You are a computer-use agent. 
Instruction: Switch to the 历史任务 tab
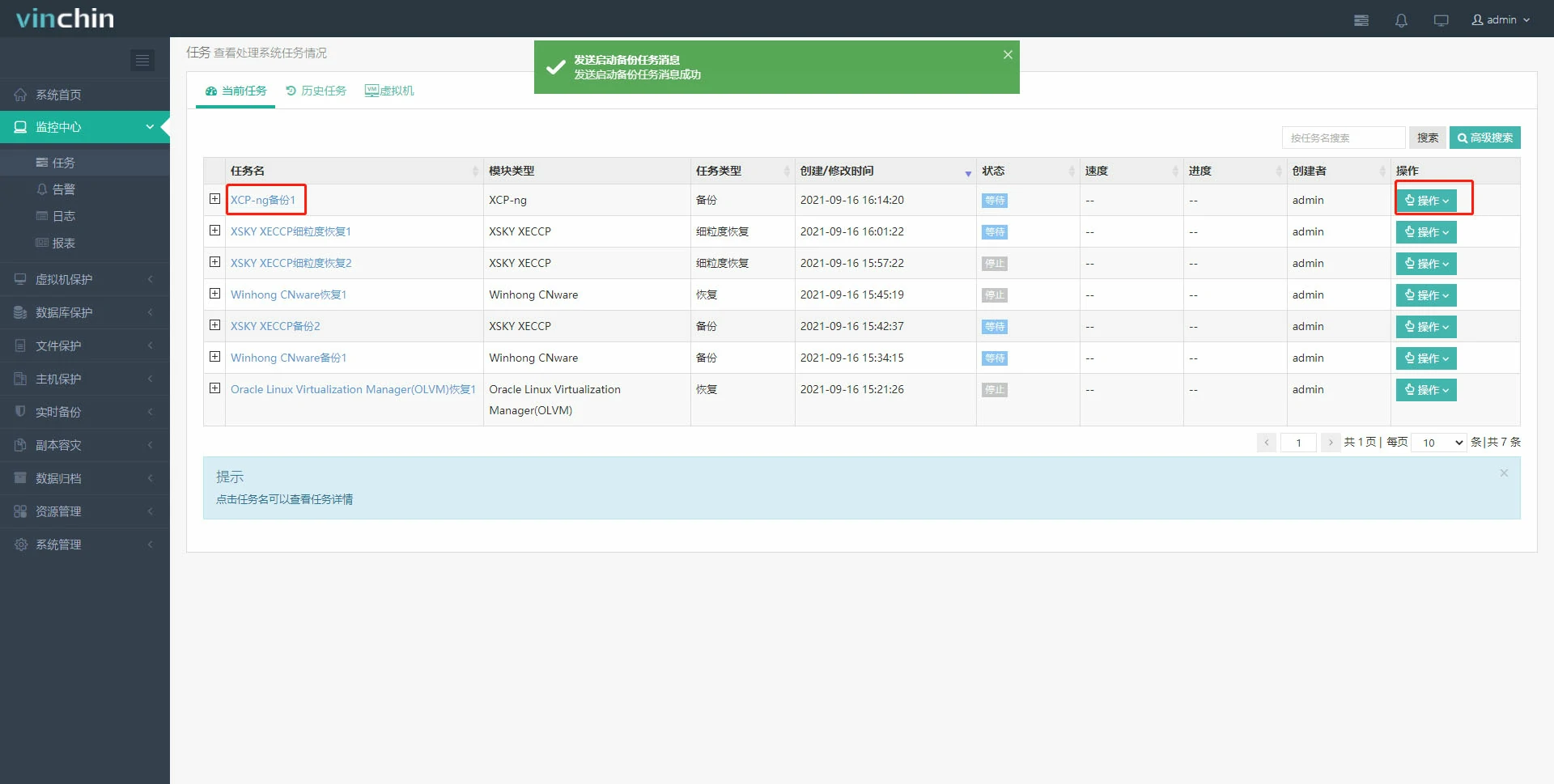point(316,91)
